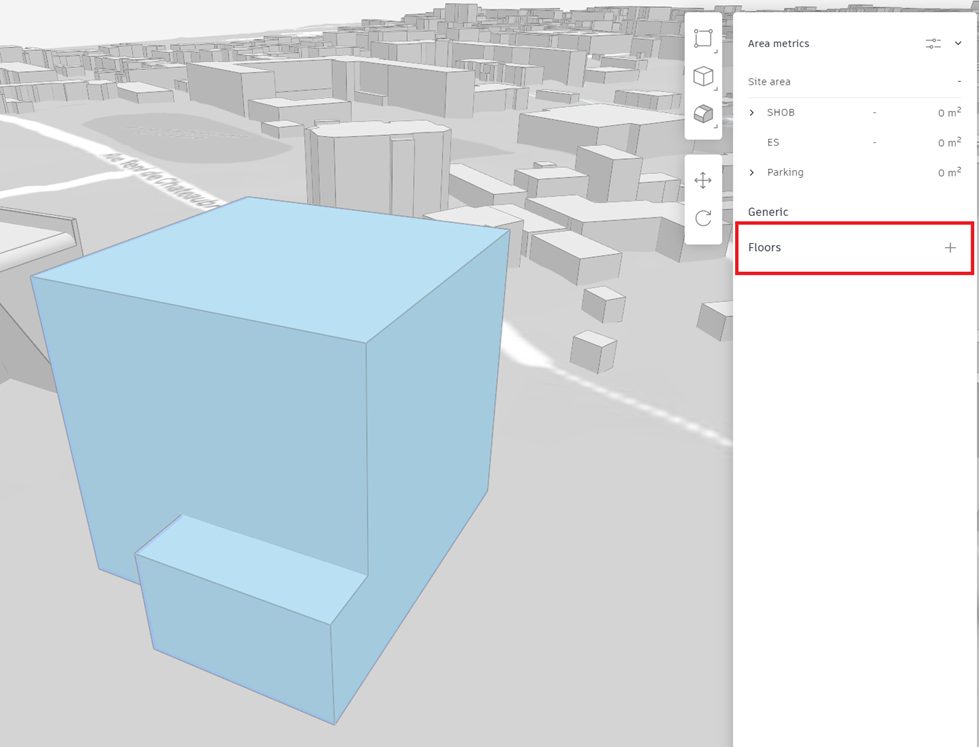Click the SHOB 0 m² value
979x747 pixels.
949,113
